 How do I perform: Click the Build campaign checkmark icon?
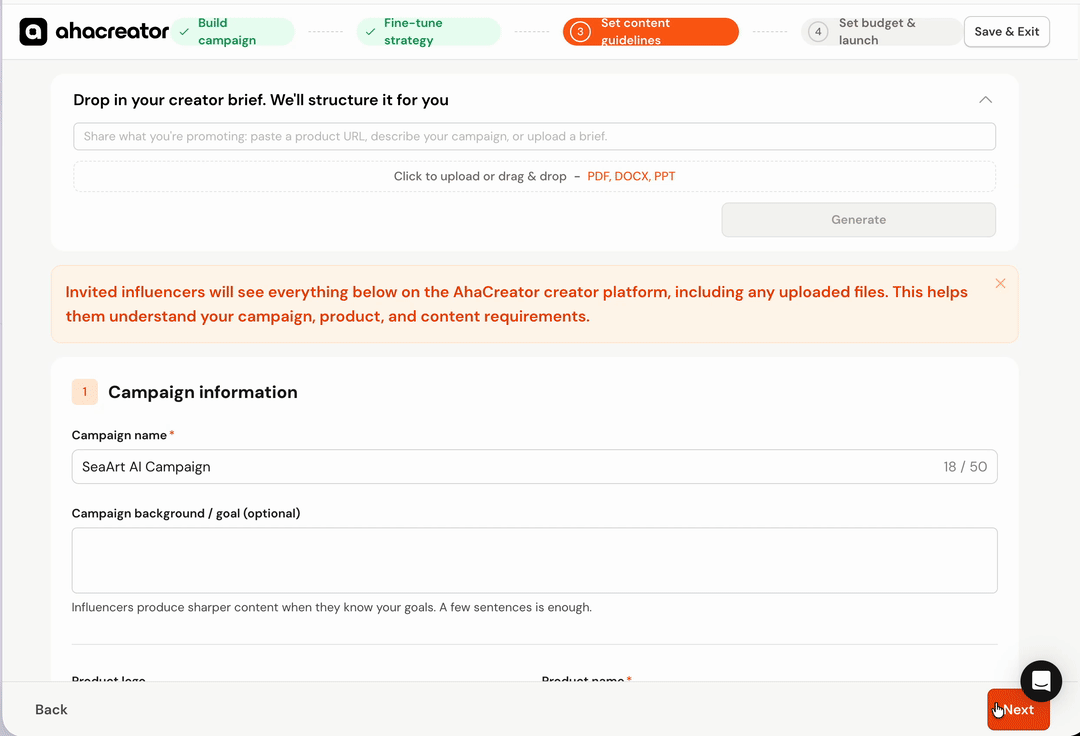(184, 32)
